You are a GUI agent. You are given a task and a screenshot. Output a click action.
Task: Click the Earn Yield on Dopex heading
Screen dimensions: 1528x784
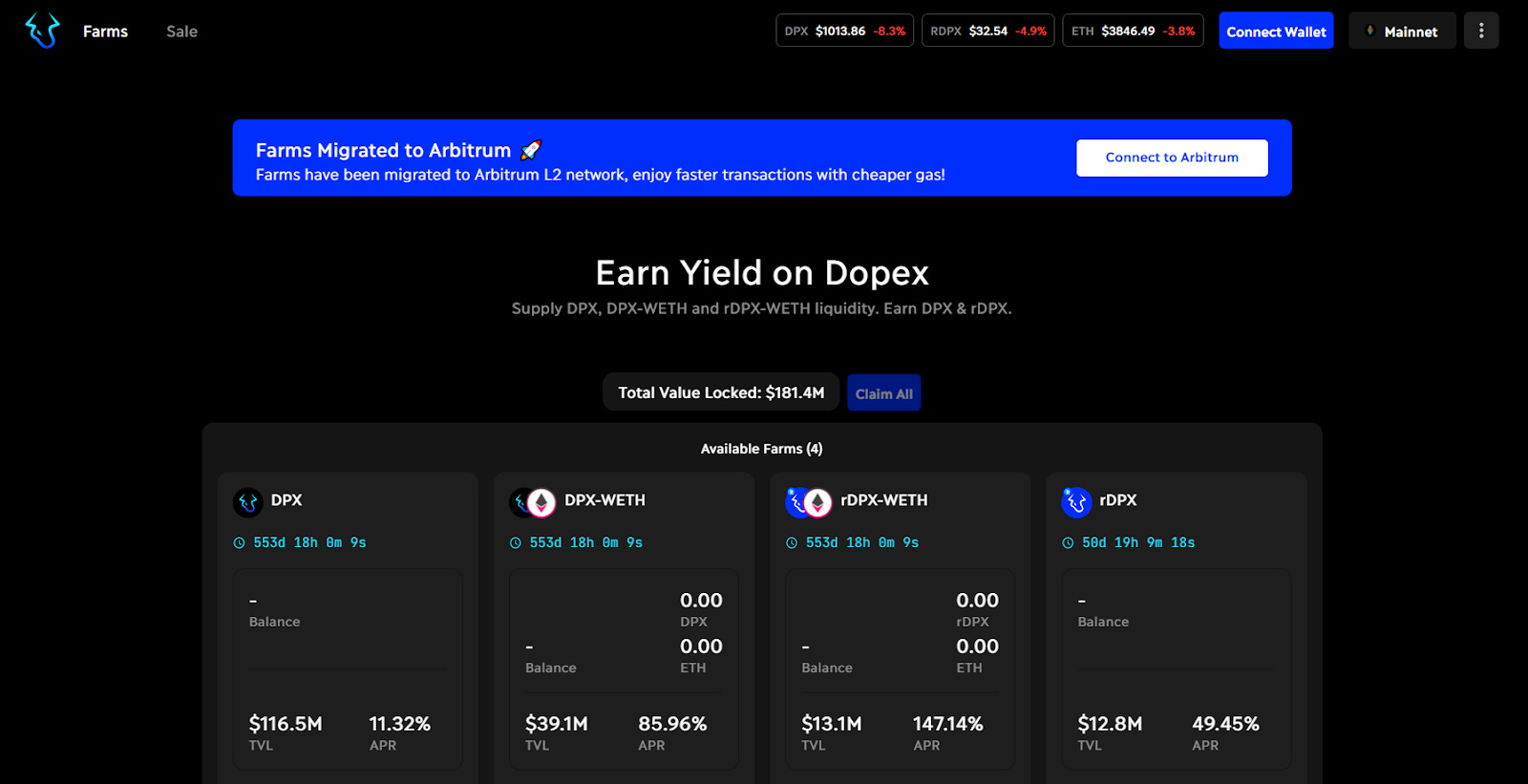tap(762, 273)
